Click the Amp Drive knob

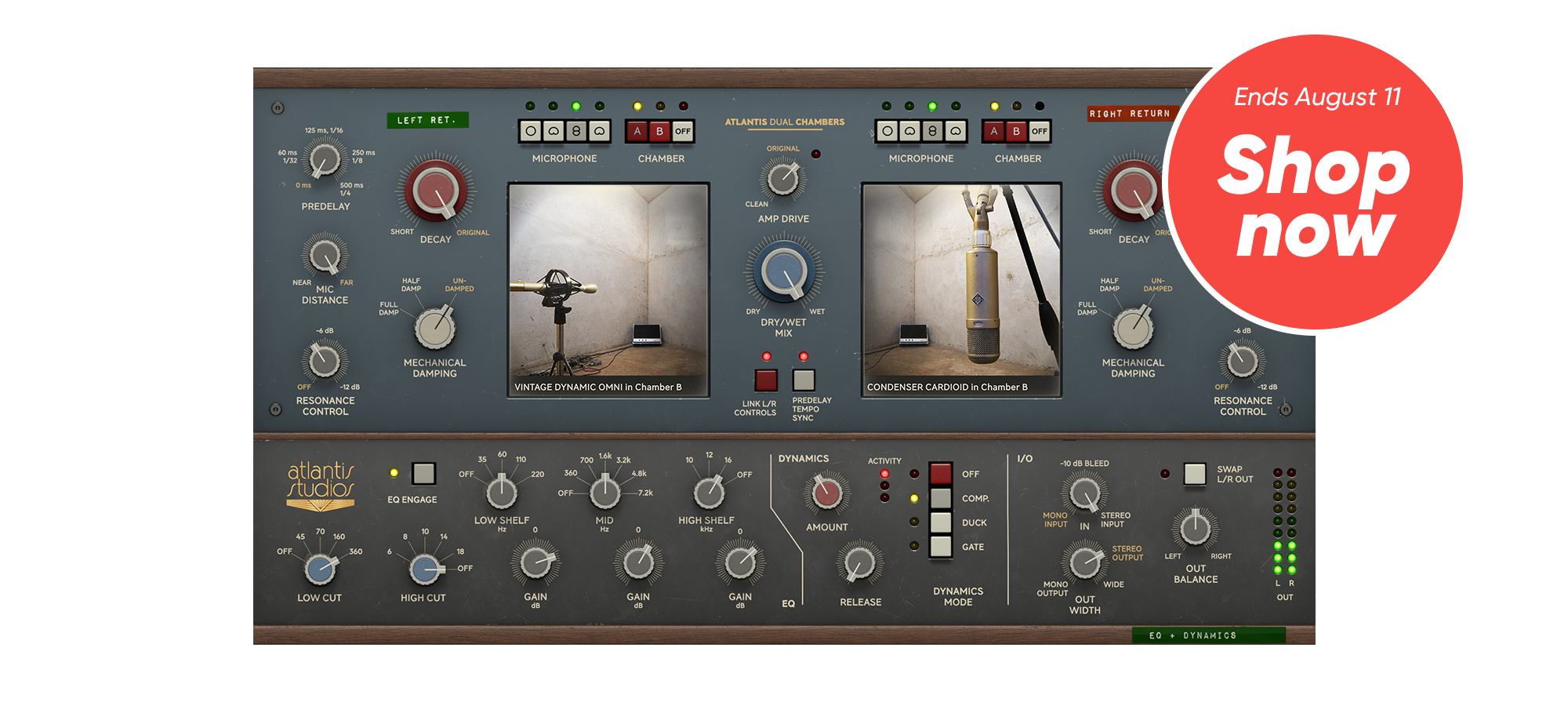point(783,178)
